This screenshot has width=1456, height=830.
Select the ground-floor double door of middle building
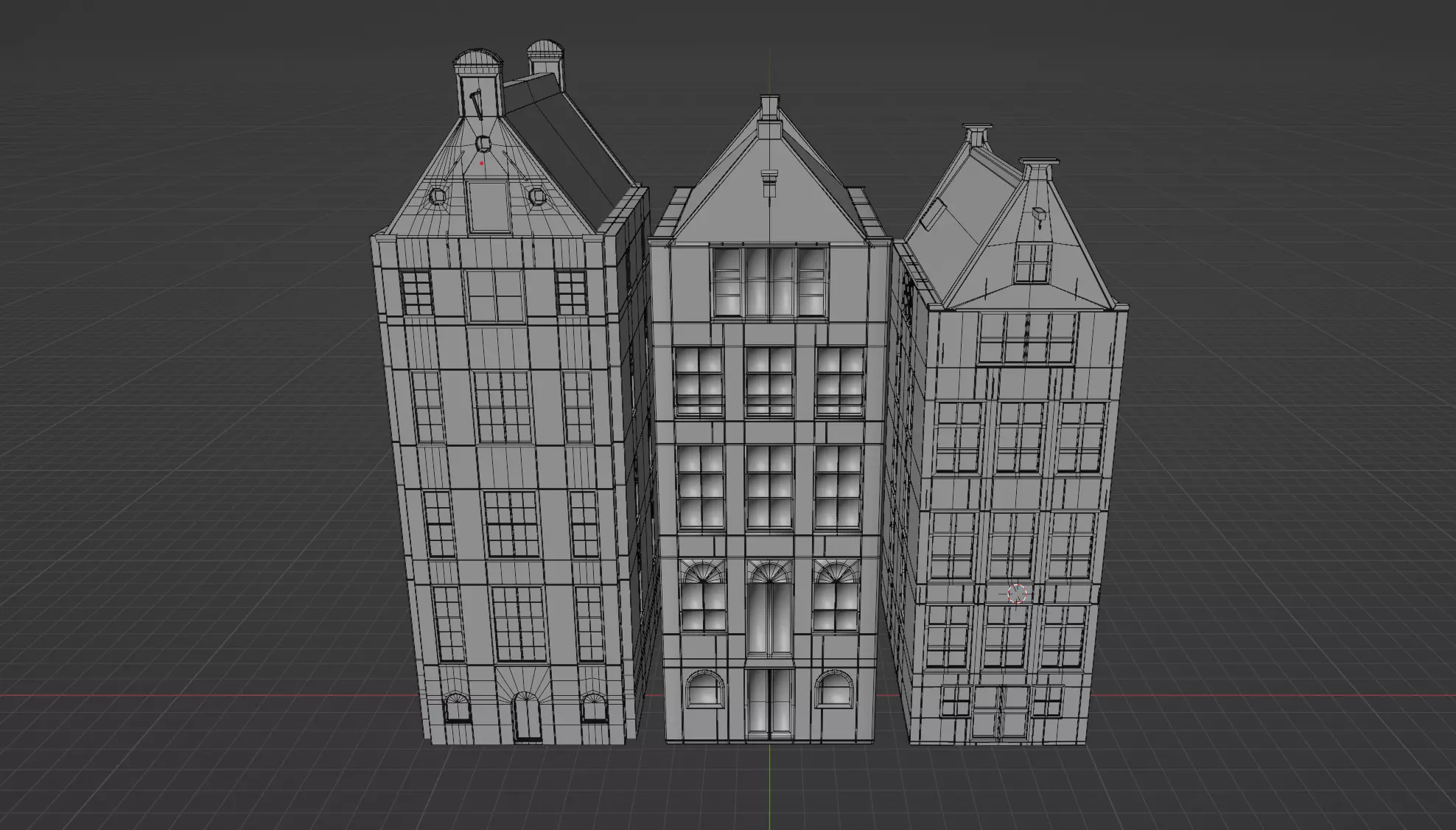click(769, 702)
